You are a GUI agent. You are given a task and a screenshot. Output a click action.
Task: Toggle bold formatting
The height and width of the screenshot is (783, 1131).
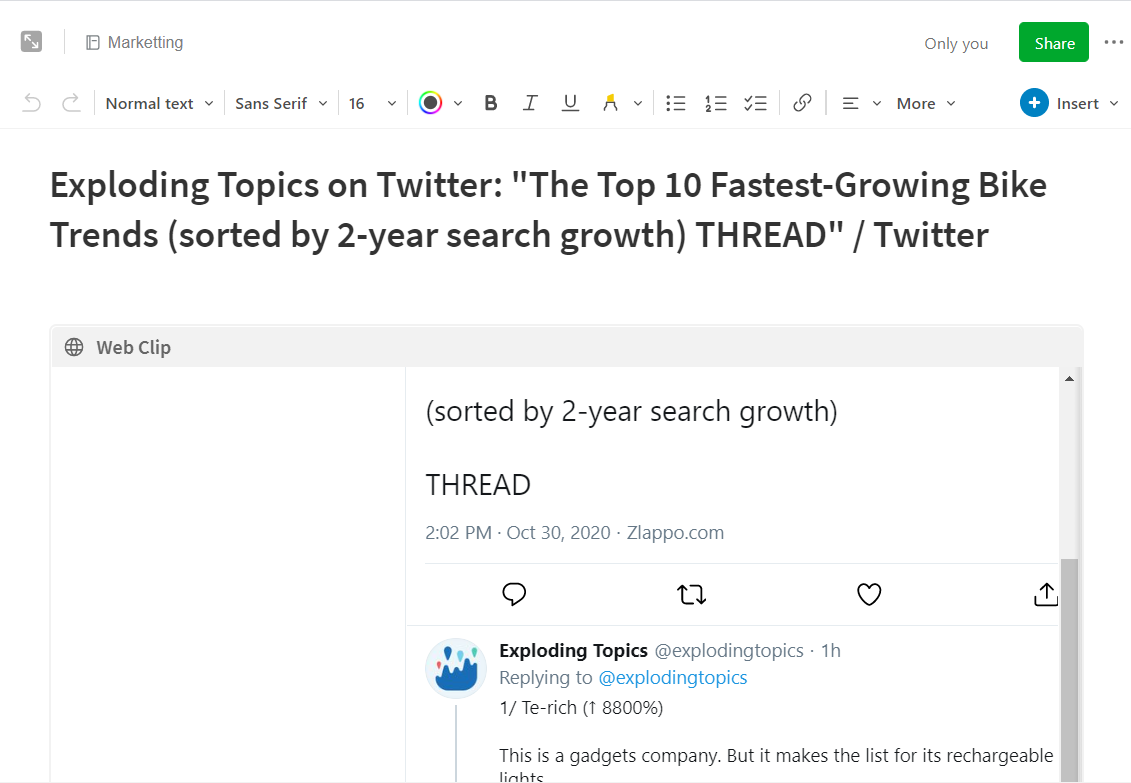pos(491,103)
